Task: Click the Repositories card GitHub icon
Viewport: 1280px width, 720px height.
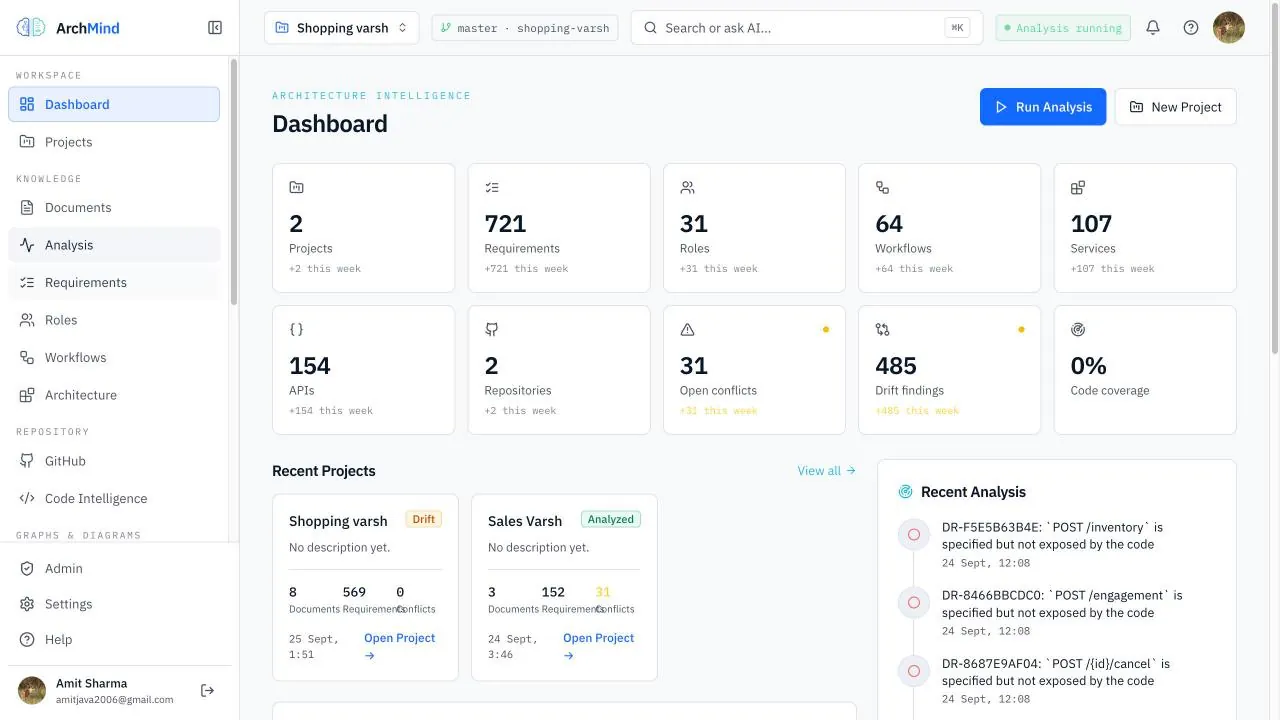Action: point(492,329)
